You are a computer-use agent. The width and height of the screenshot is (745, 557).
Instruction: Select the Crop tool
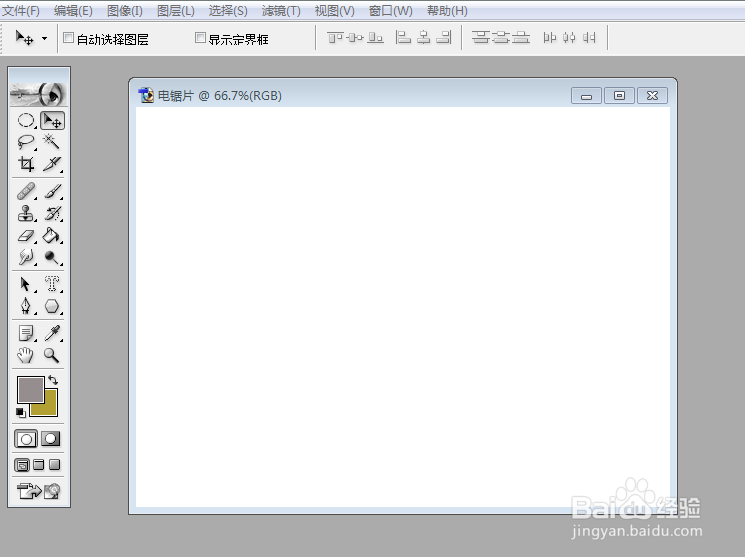click(x=26, y=164)
